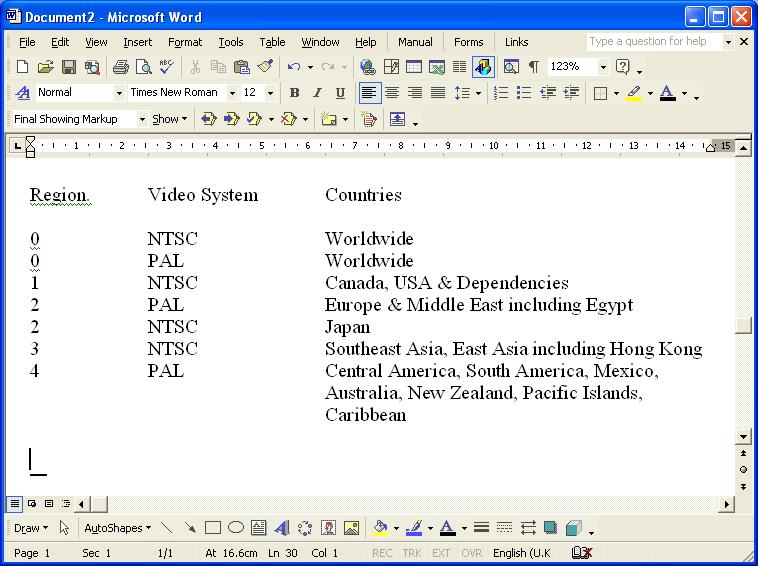
Task: Open the AutoShapes menu
Action: [x=117, y=528]
